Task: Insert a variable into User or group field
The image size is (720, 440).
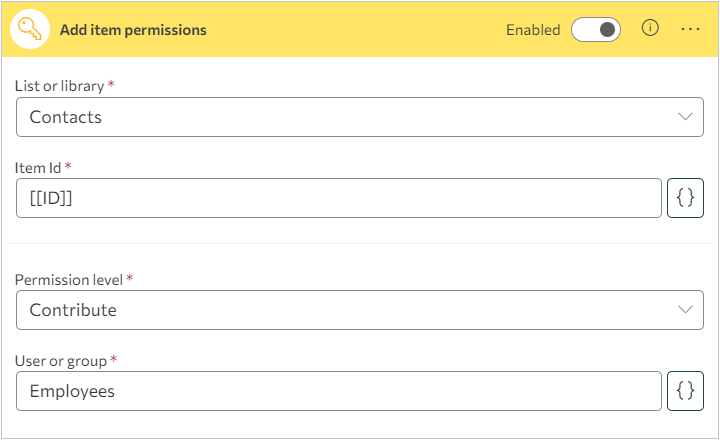Action: tap(685, 391)
